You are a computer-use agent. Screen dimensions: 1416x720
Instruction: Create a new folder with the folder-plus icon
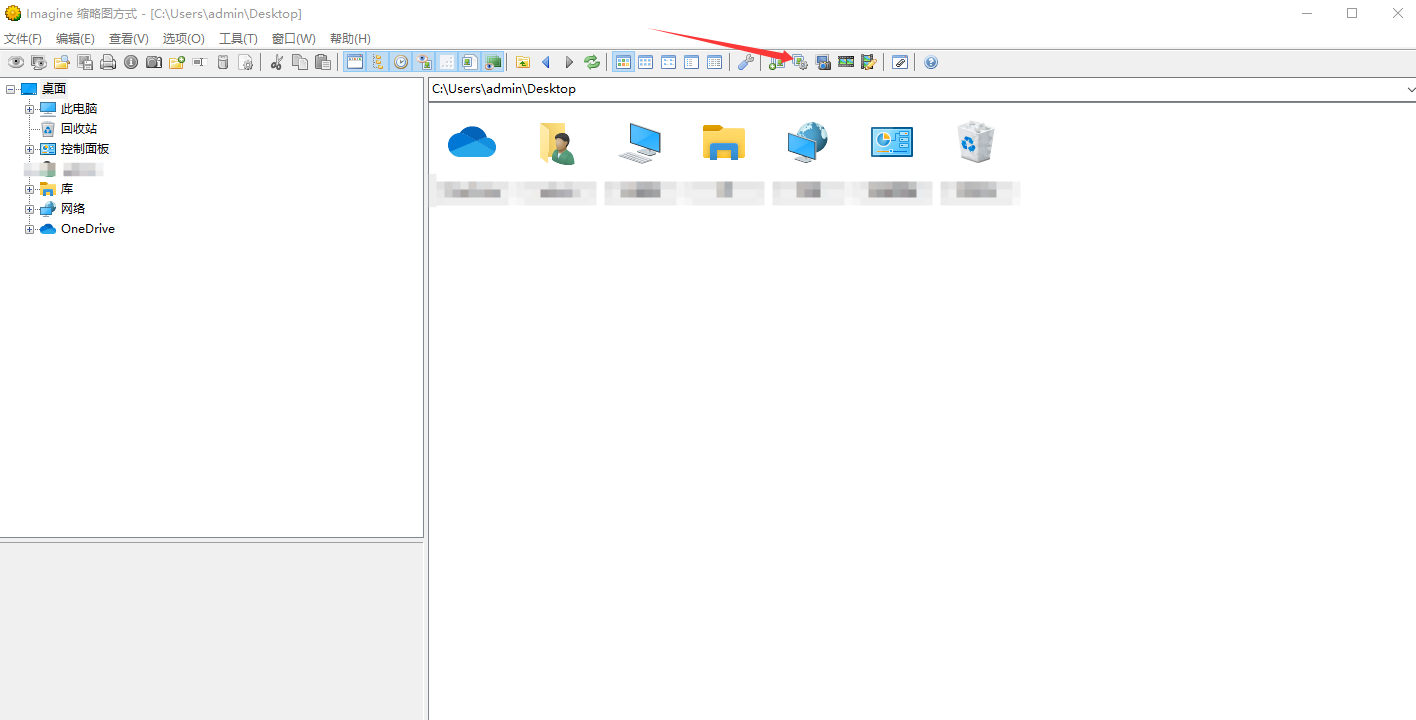click(x=177, y=62)
